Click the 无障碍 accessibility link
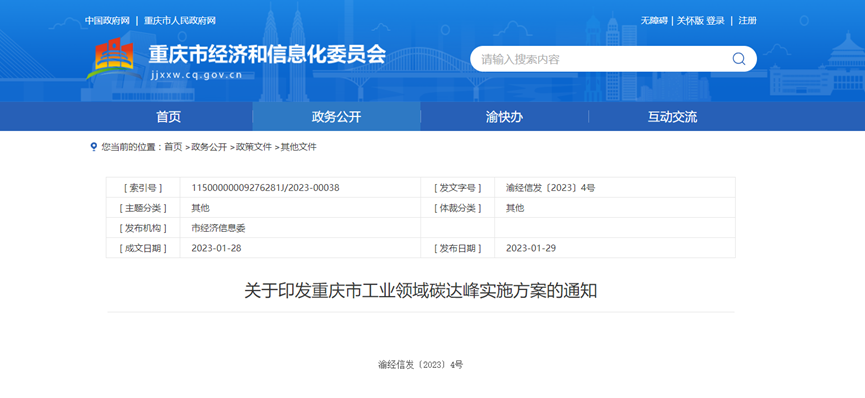 click(654, 21)
